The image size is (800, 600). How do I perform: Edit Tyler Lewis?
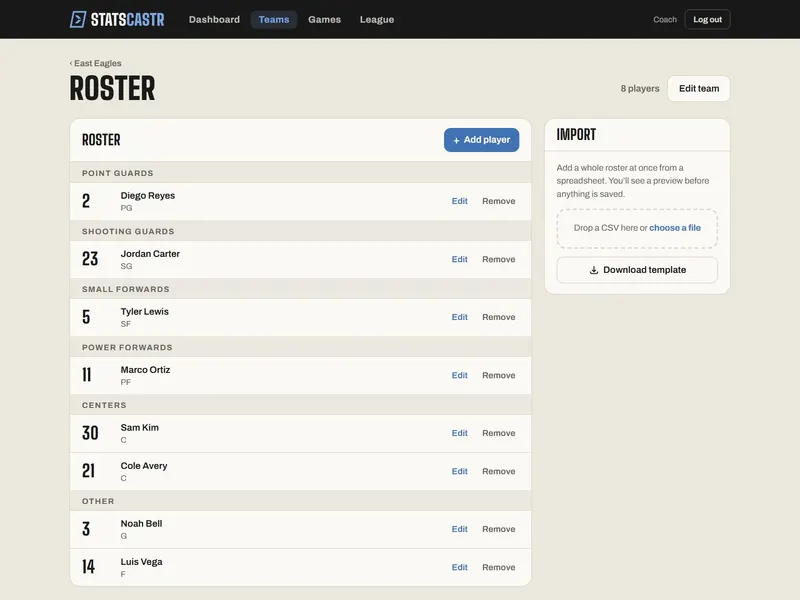[x=460, y=317]
